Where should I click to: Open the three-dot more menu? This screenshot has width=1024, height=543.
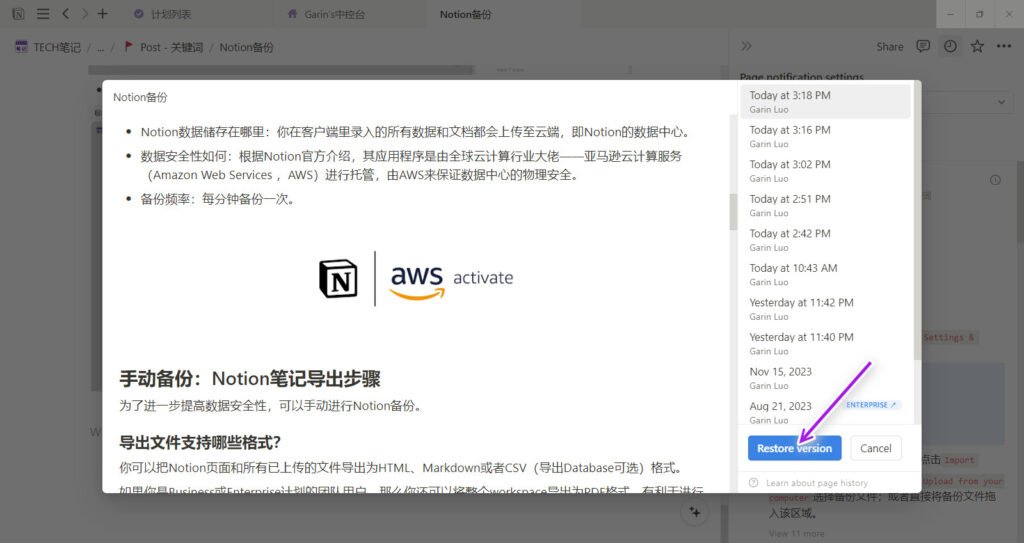(1004, 46)
